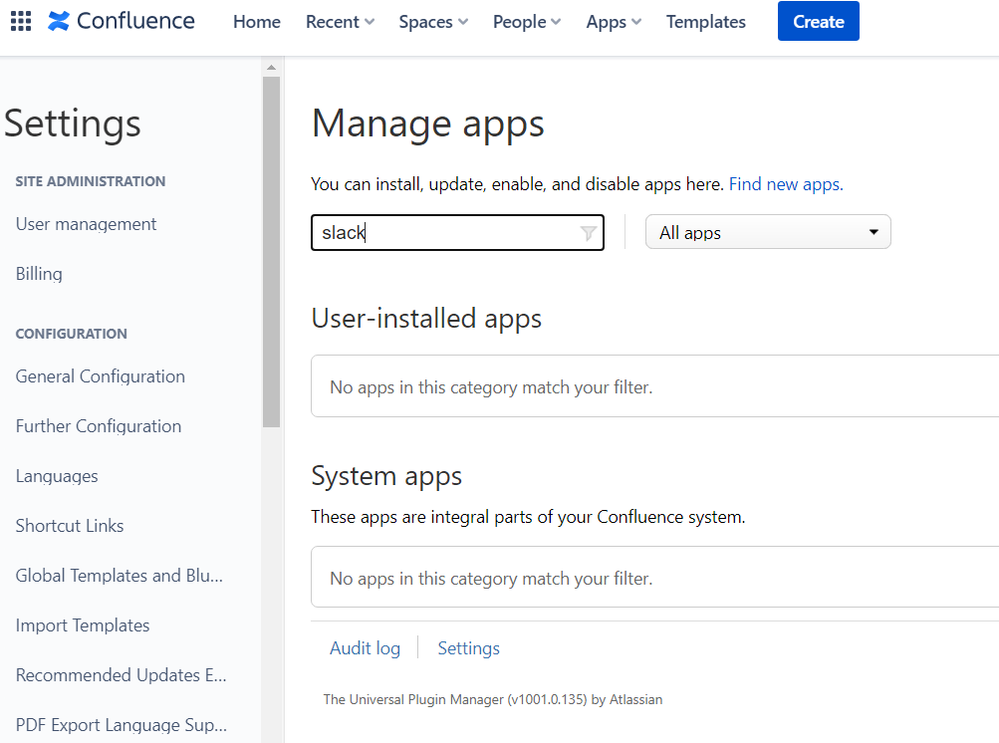Open the All apps filter dropdown
Viewport: 999px width, 743px height.
[768, 232]
